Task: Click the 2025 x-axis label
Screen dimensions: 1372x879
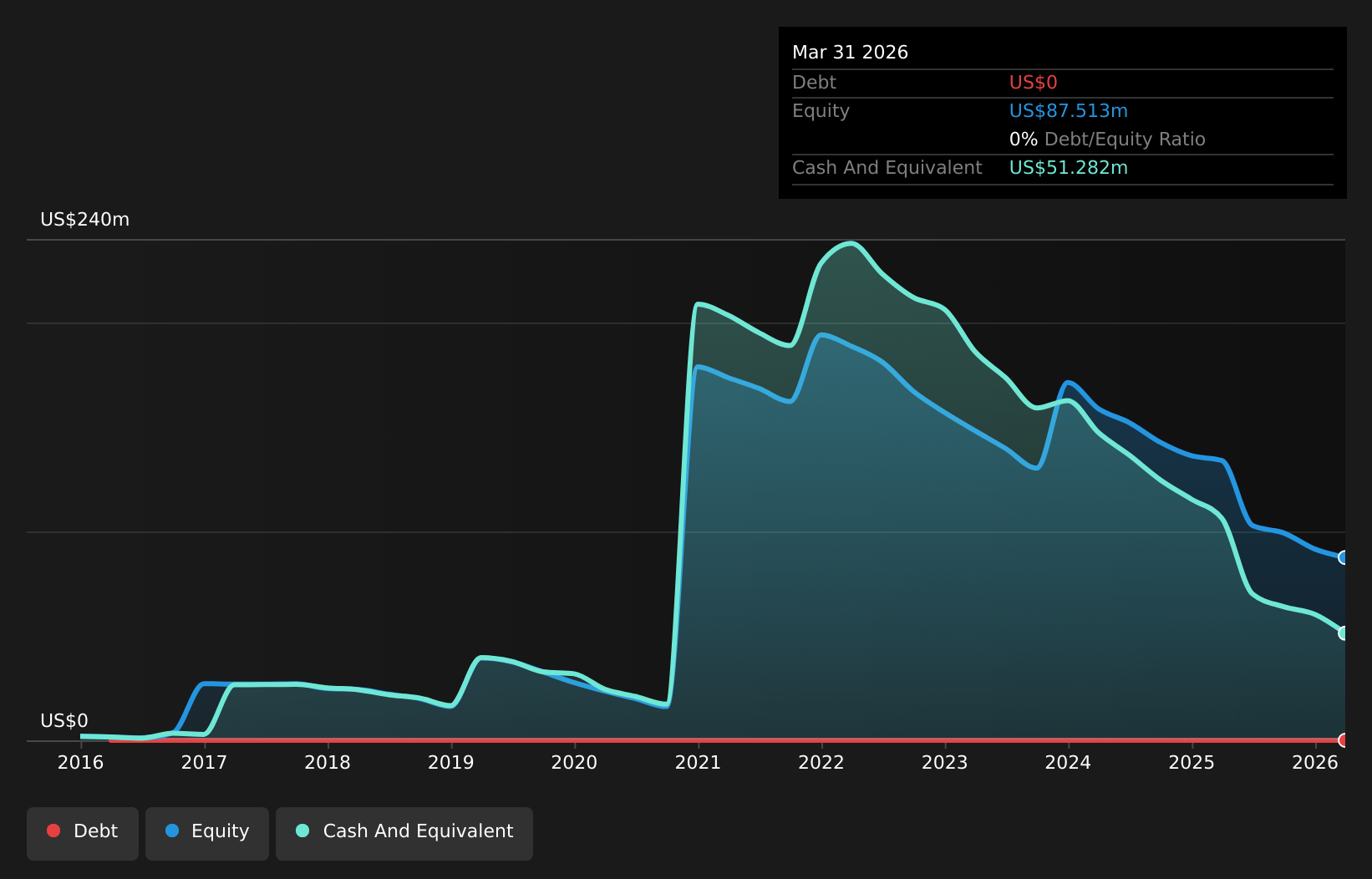Action: pos(1192,762)
